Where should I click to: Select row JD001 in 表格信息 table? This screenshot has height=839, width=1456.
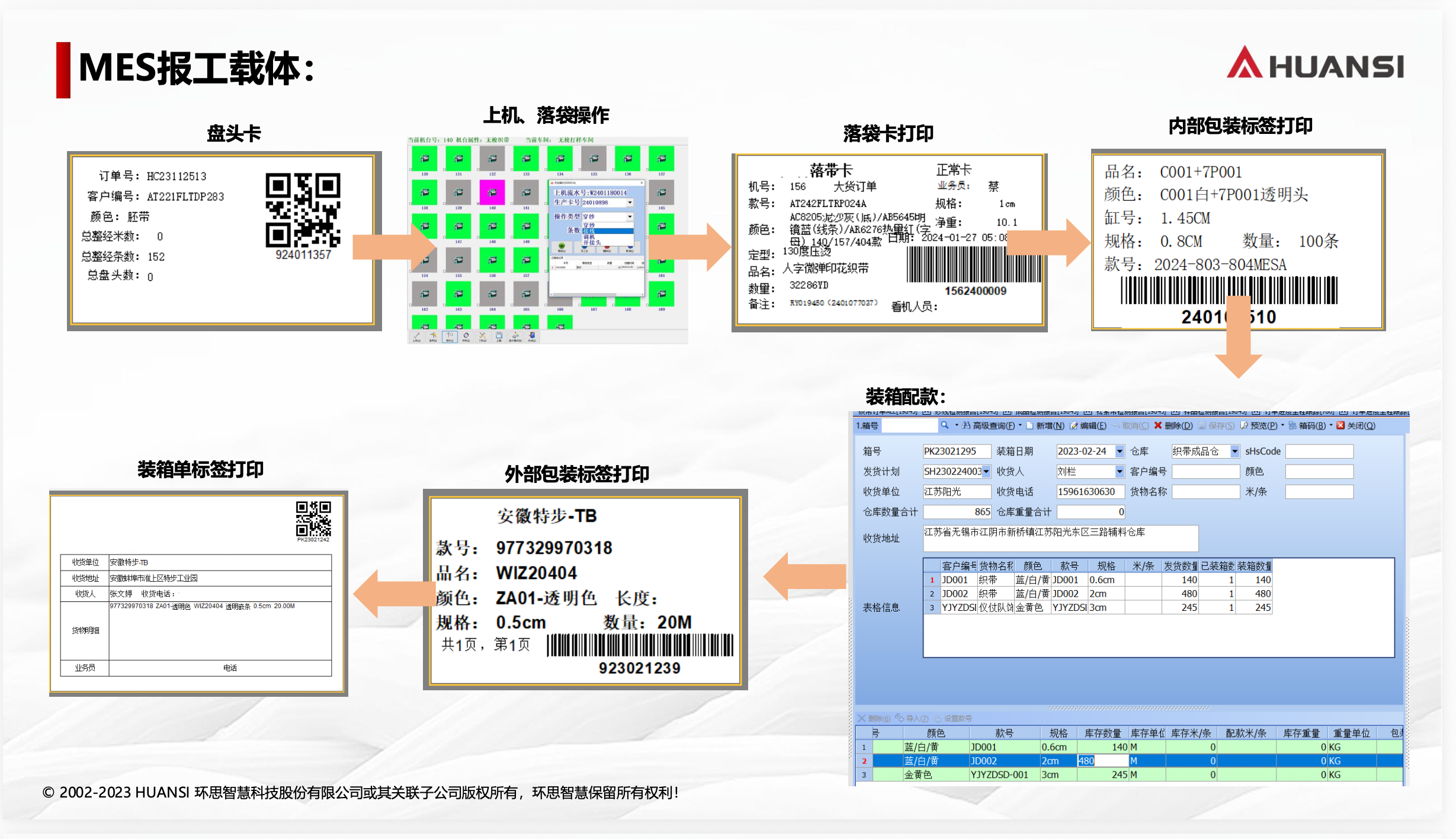pyautogui.click(x=1098, y=580)
